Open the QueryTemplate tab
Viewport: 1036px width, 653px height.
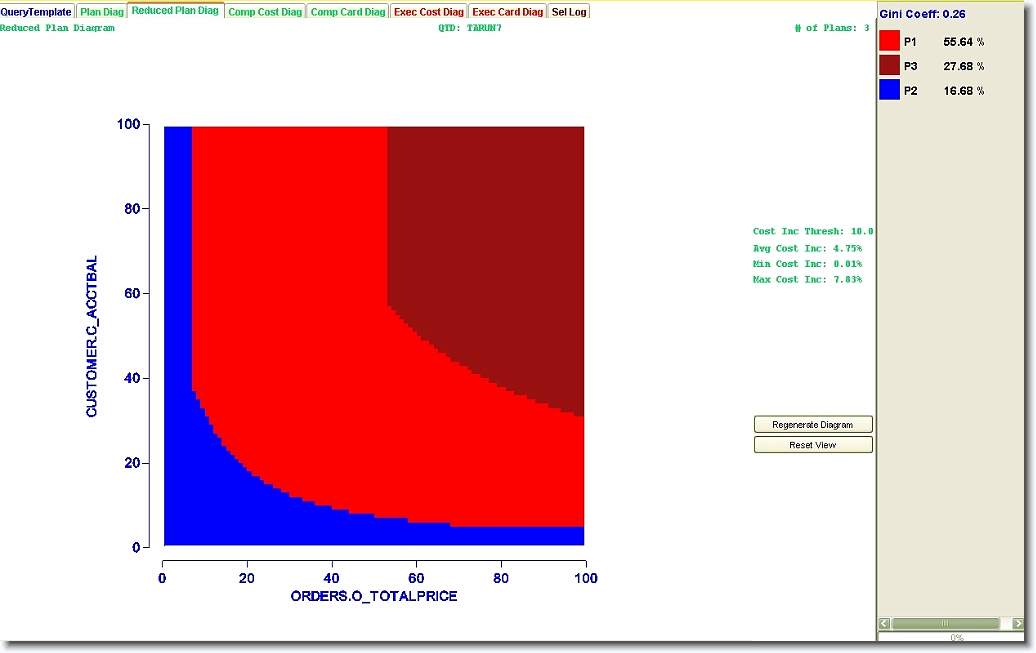click(37, 12)
